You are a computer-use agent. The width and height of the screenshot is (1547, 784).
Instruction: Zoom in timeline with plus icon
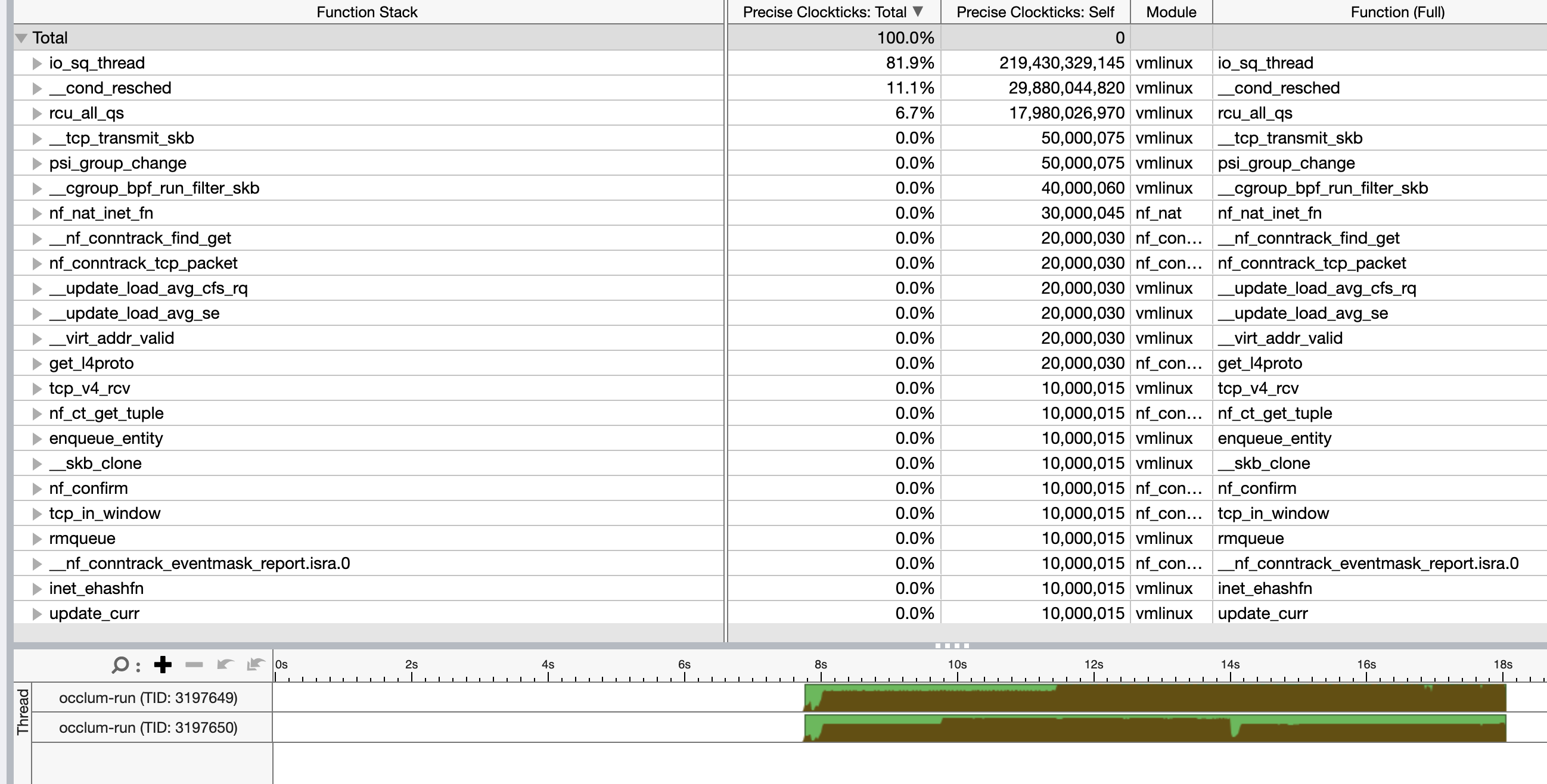point(163,664)
